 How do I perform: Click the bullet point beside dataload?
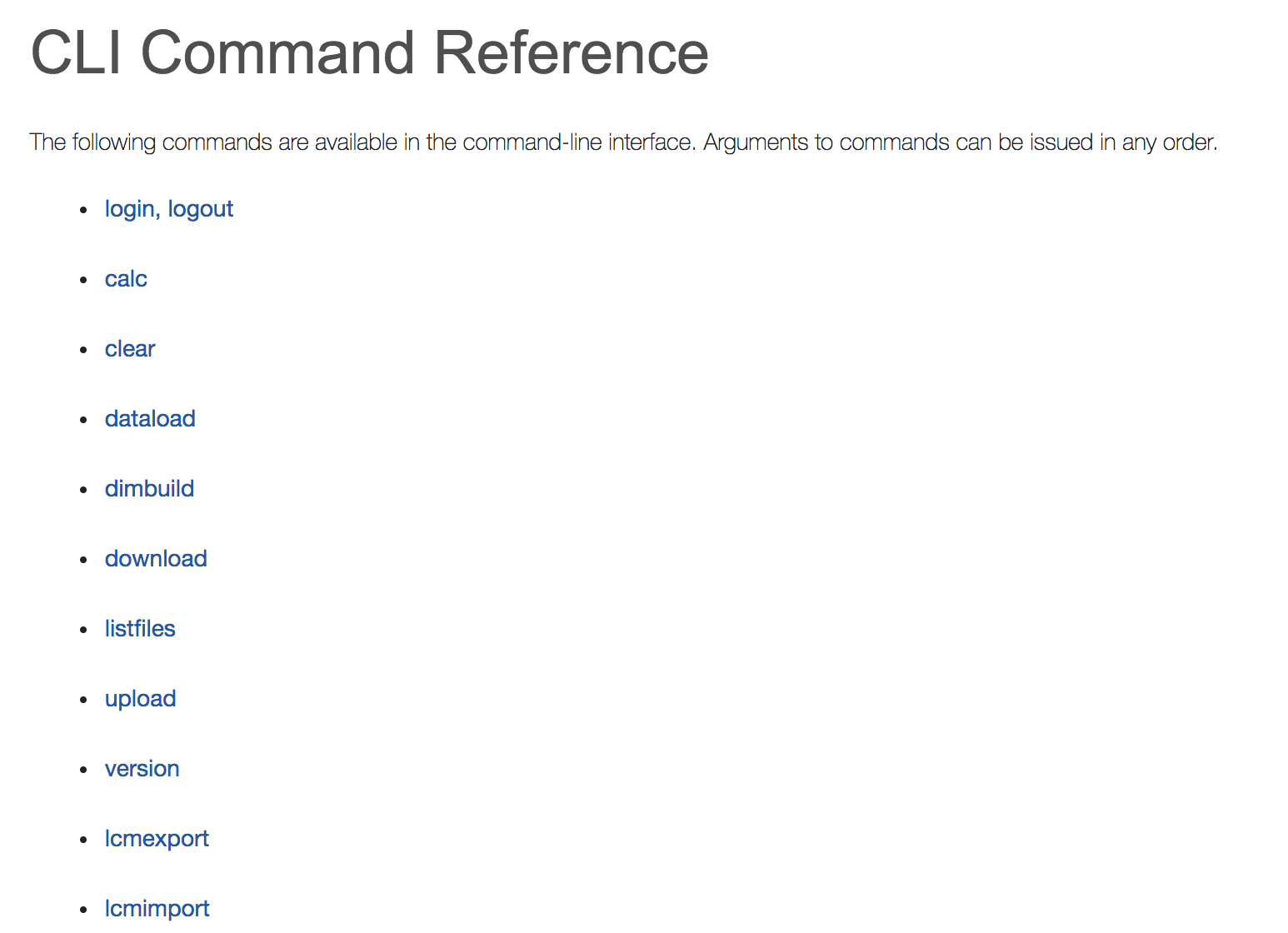click(x=83, y=420)
